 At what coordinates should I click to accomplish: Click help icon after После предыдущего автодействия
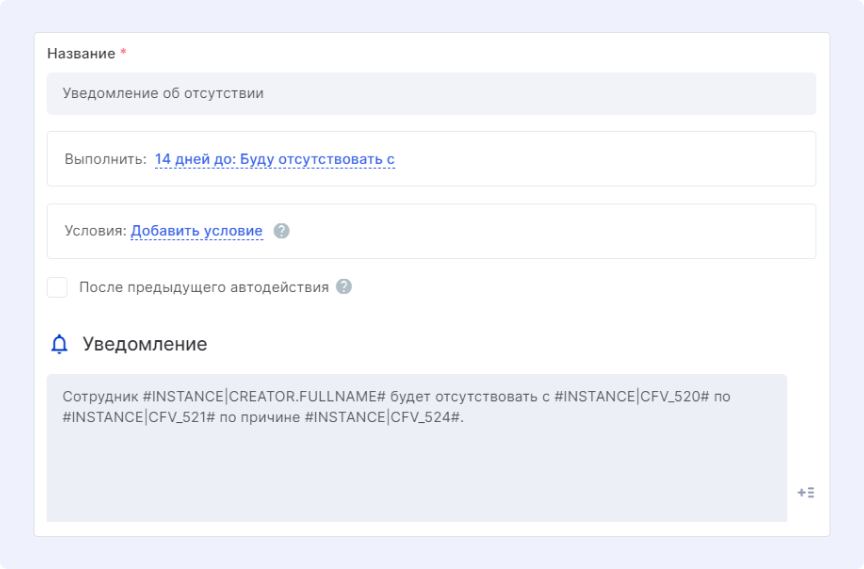pyautogui.click(x=344, y=287)
